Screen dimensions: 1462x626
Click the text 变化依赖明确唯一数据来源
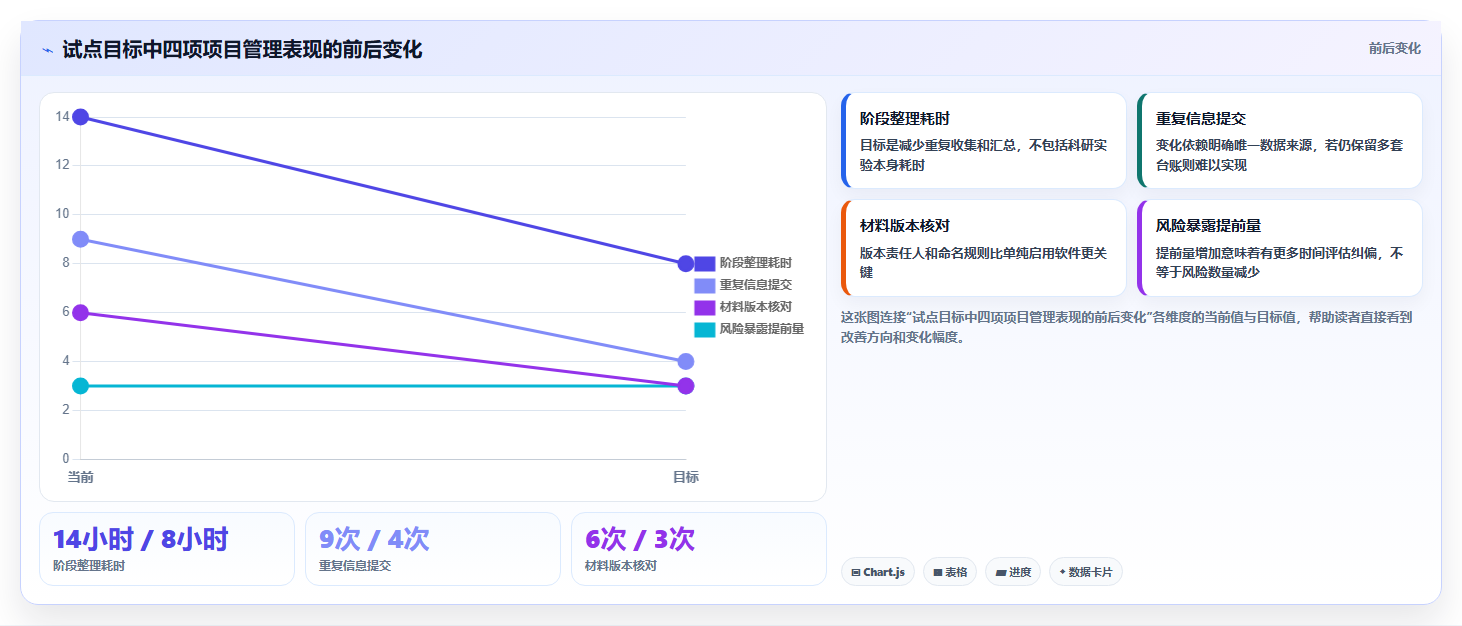[x=1234, y=145]
